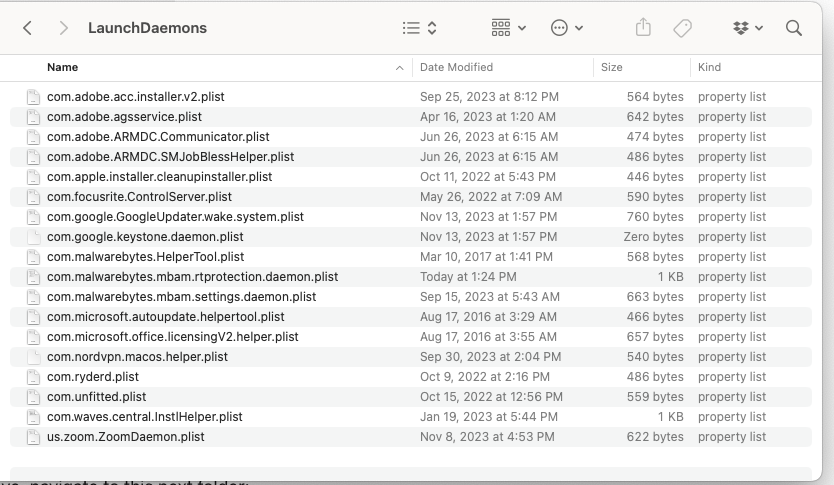
Task: Click the LaunchDaemons window title
Action: (x=147, y=28)
